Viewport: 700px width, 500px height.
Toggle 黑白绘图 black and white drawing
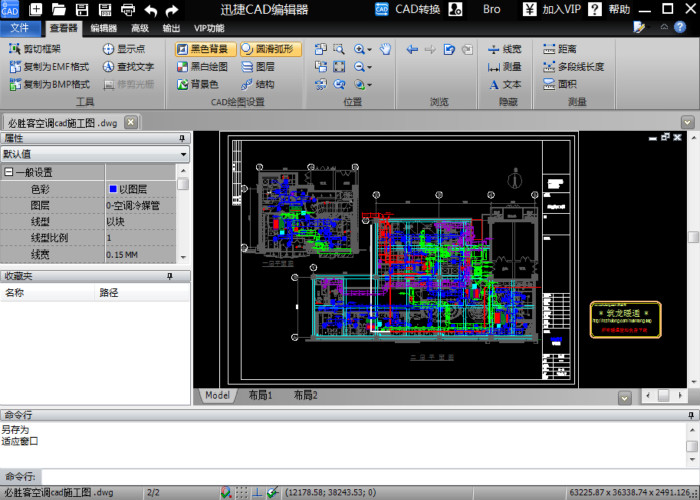click(203, 67)
